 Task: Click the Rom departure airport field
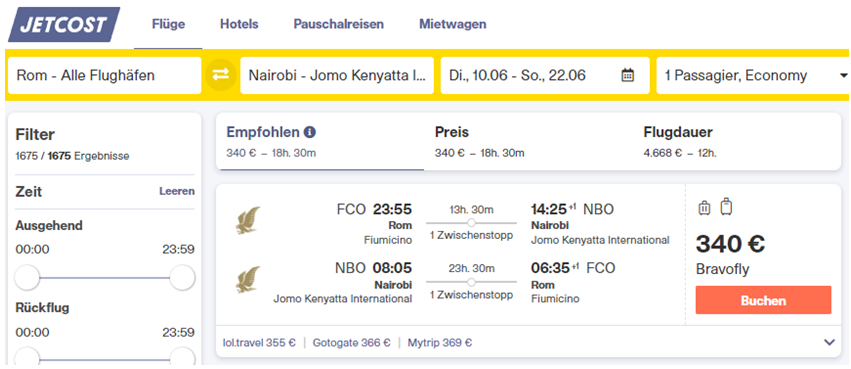[x=105, y=75]
